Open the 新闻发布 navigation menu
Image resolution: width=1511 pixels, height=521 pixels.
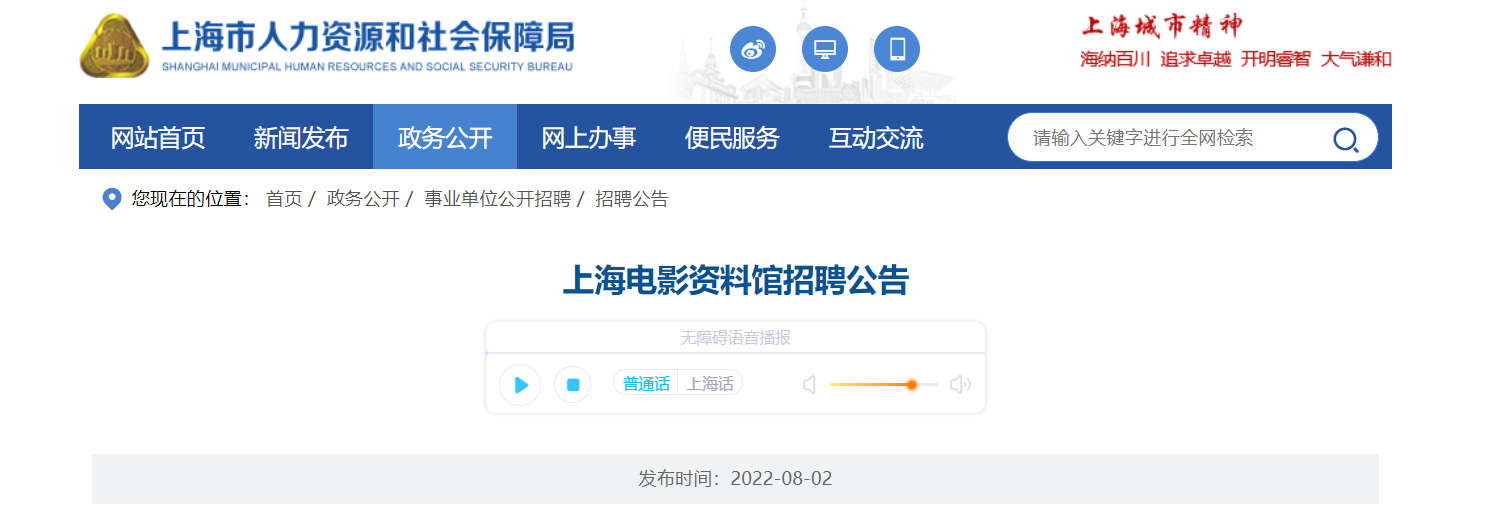click(300, 138)
